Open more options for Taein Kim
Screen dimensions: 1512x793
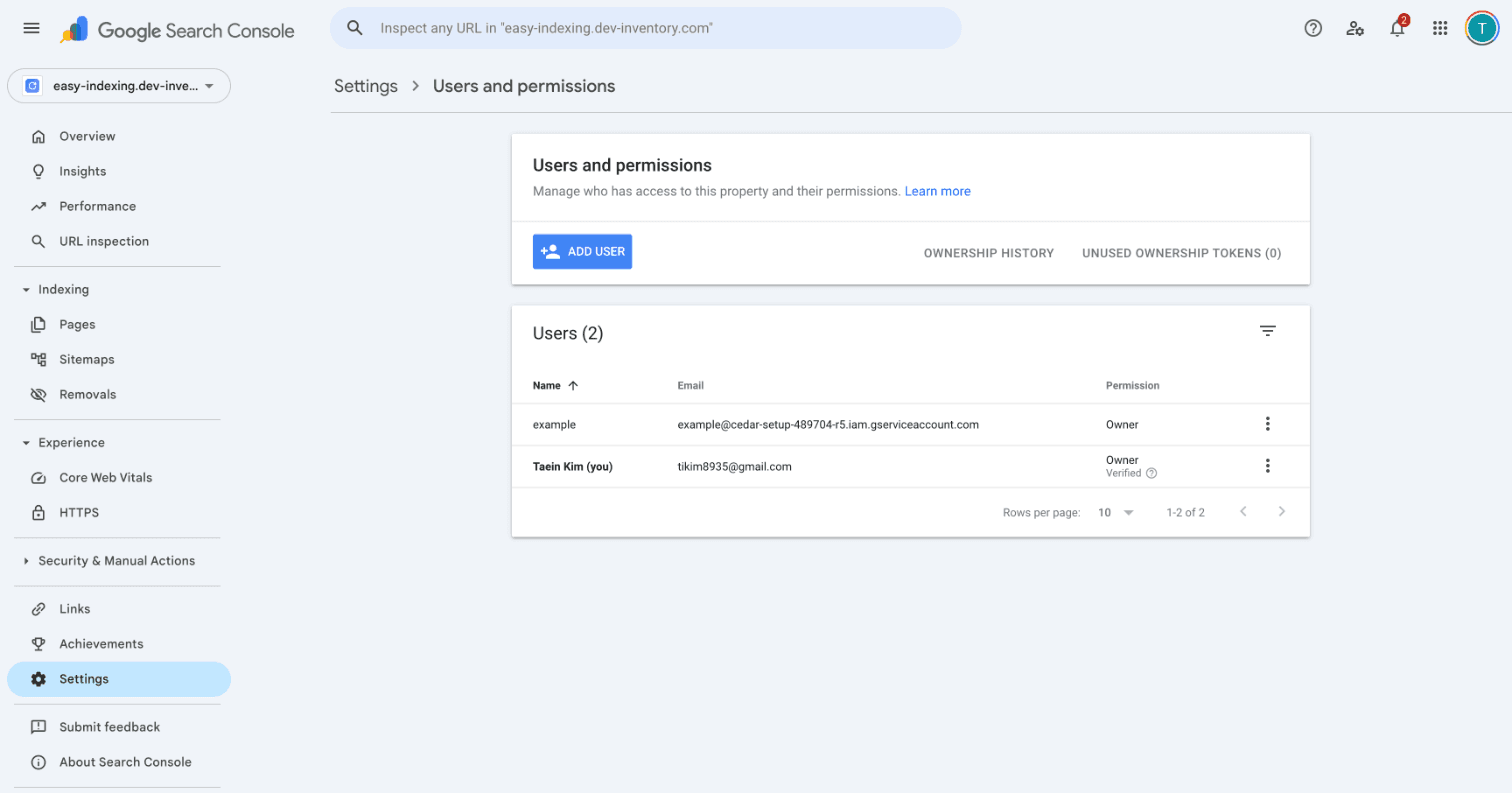pyautogui.click(x=1267, y=466)
